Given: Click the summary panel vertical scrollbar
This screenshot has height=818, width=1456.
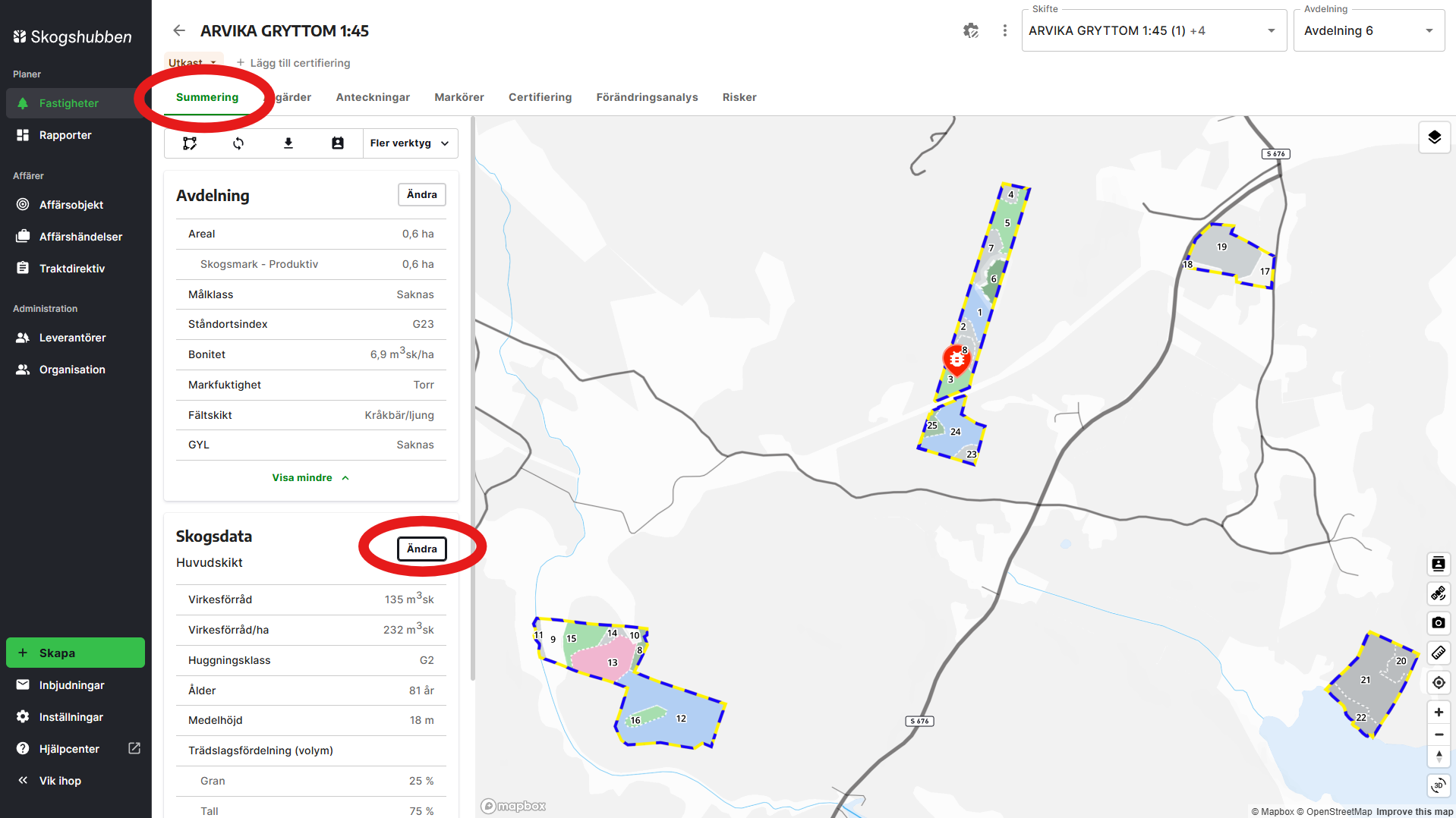Looking at the screenshot, I should pyautogui.click(x=473, y=398).
